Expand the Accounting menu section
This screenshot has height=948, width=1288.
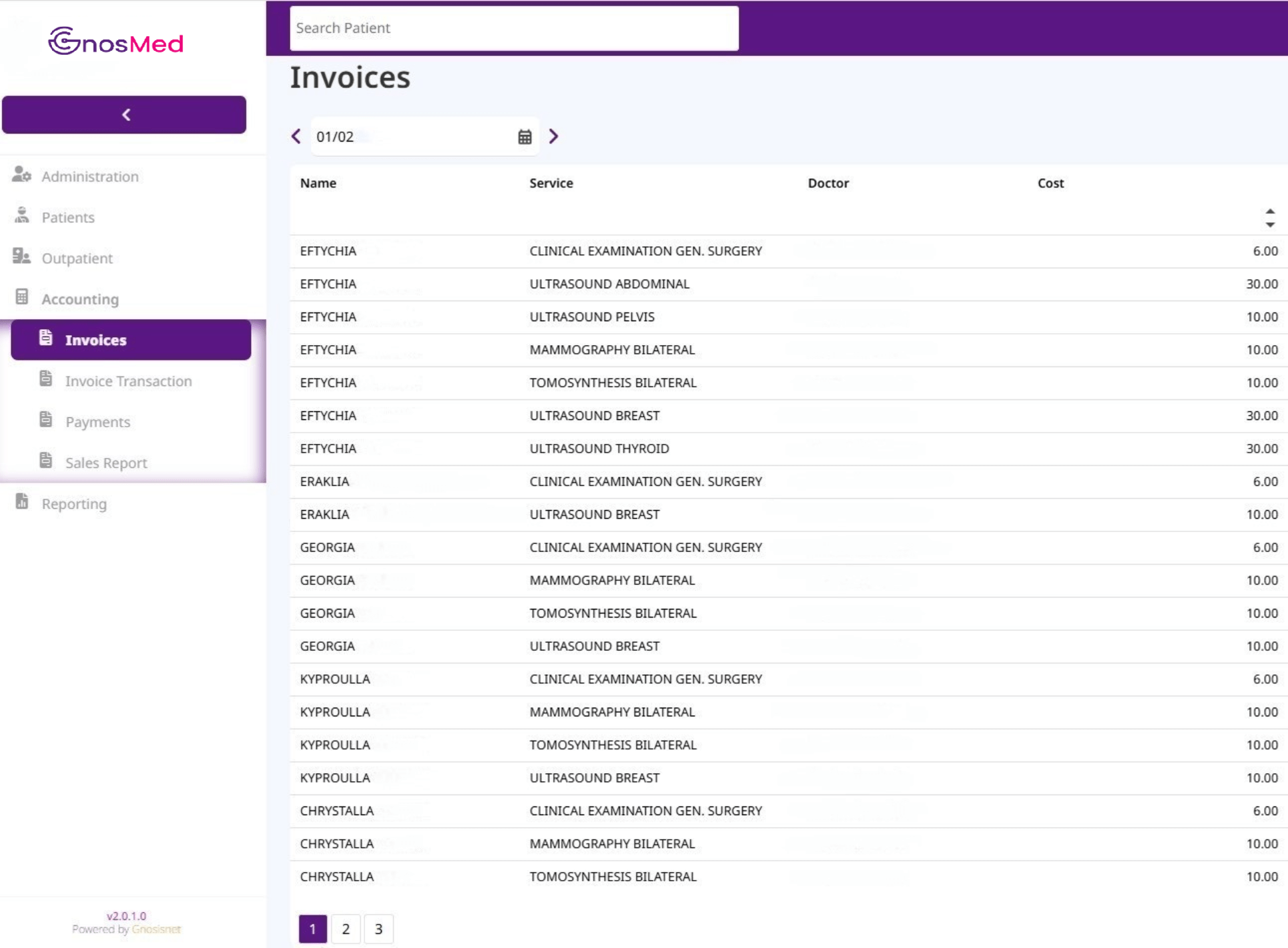(80, 299)
